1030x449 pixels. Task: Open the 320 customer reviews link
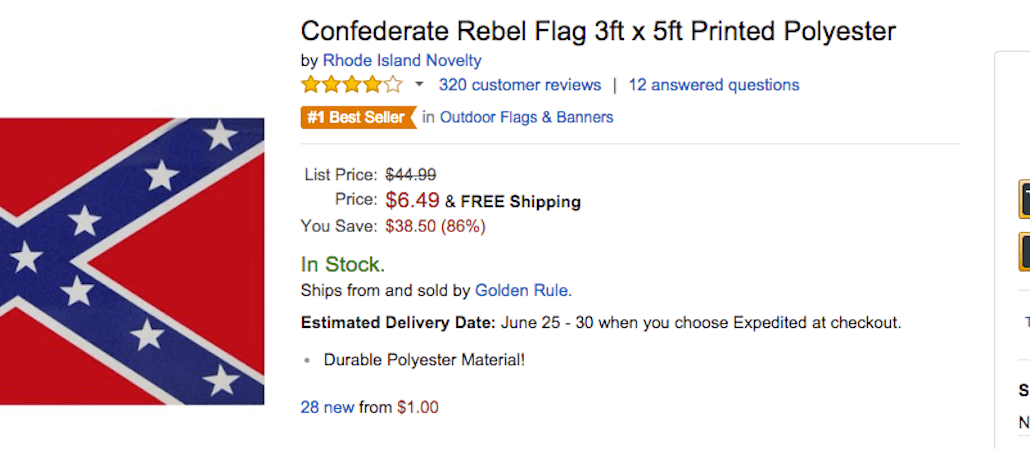(520, 85)
